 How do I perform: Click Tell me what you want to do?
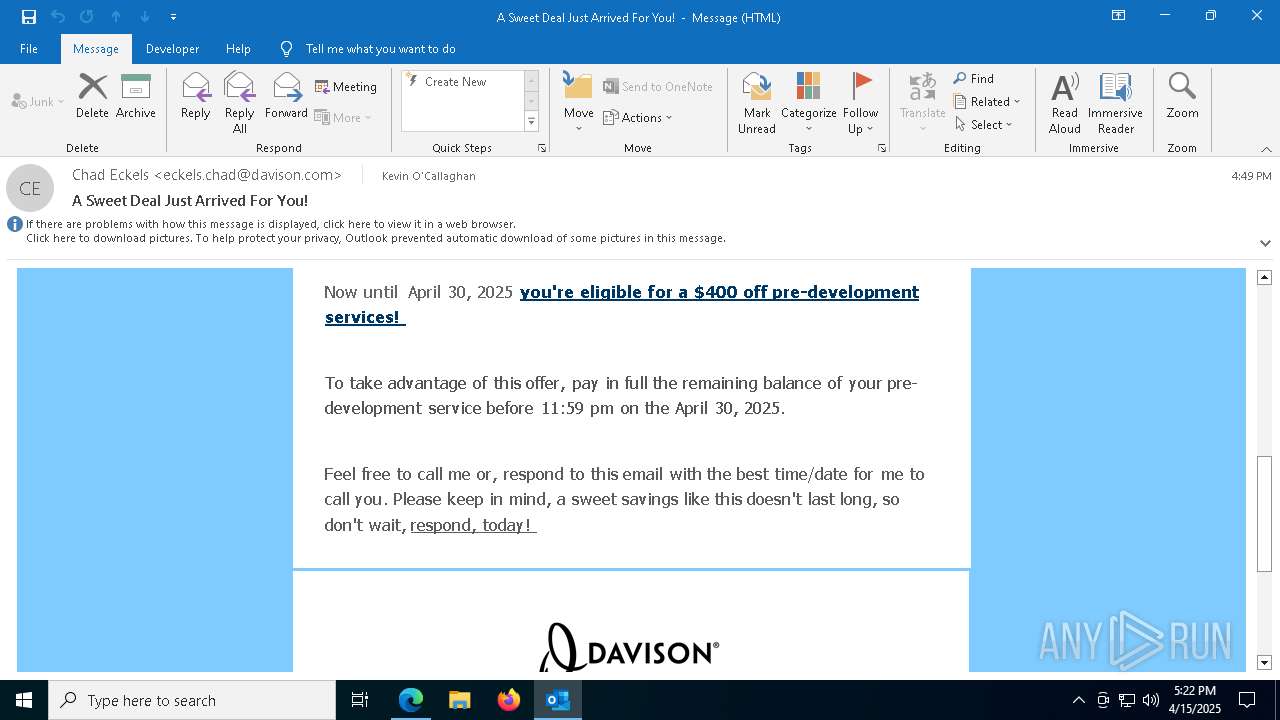(x=380, y=49)
